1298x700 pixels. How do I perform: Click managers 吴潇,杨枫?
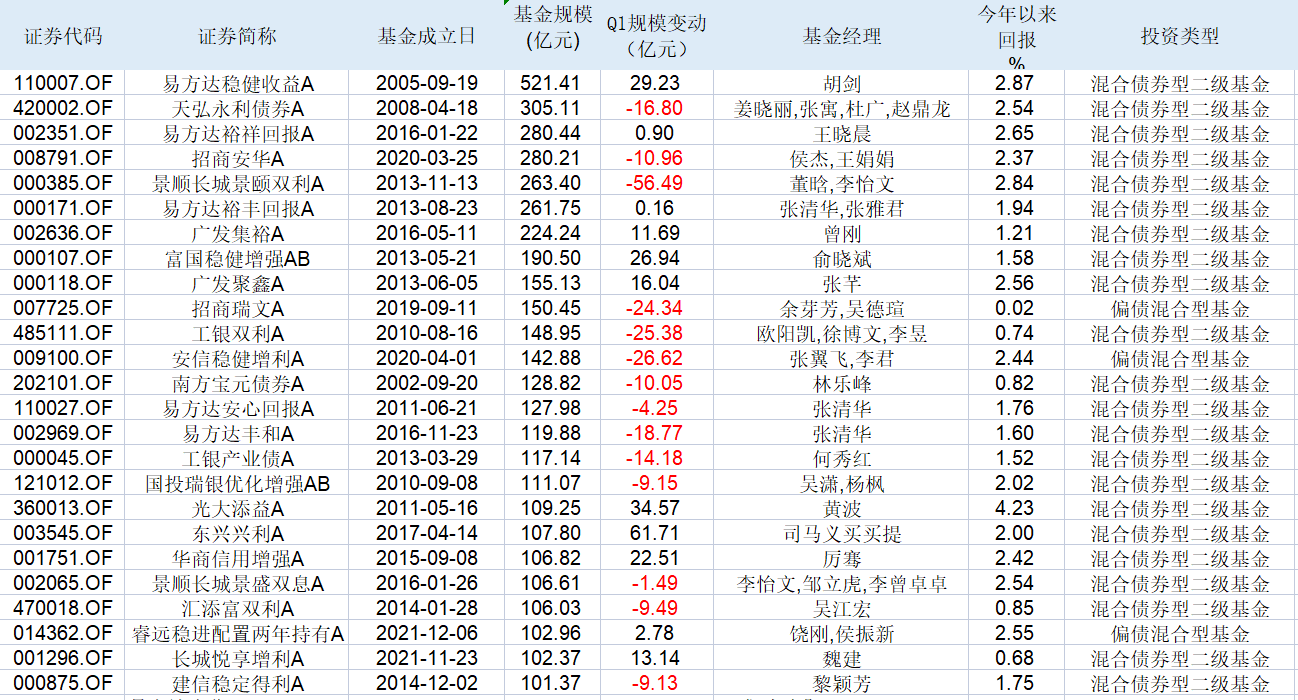[x=842, y=484]
